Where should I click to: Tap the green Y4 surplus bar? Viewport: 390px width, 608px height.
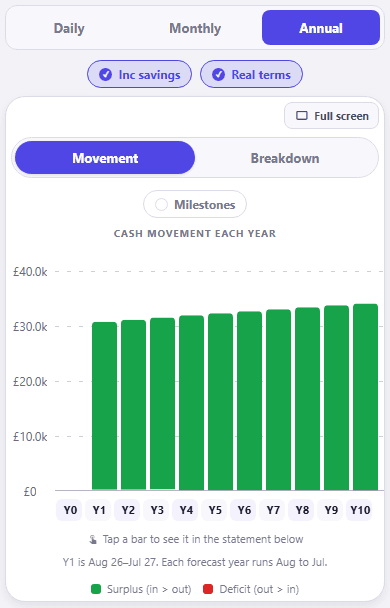point(192,402)
